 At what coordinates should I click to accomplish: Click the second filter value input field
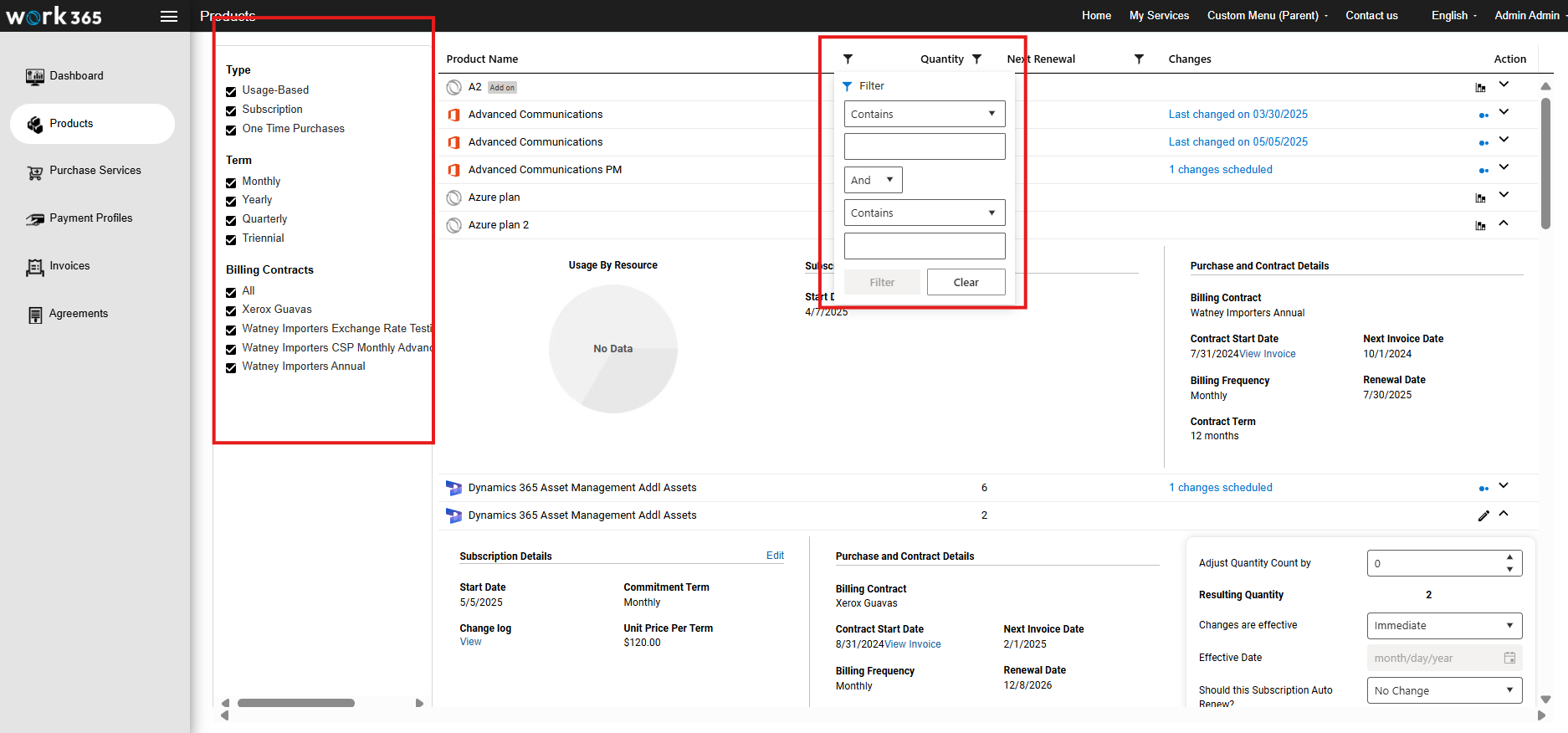pyautogui.click(x=925, y=246)
